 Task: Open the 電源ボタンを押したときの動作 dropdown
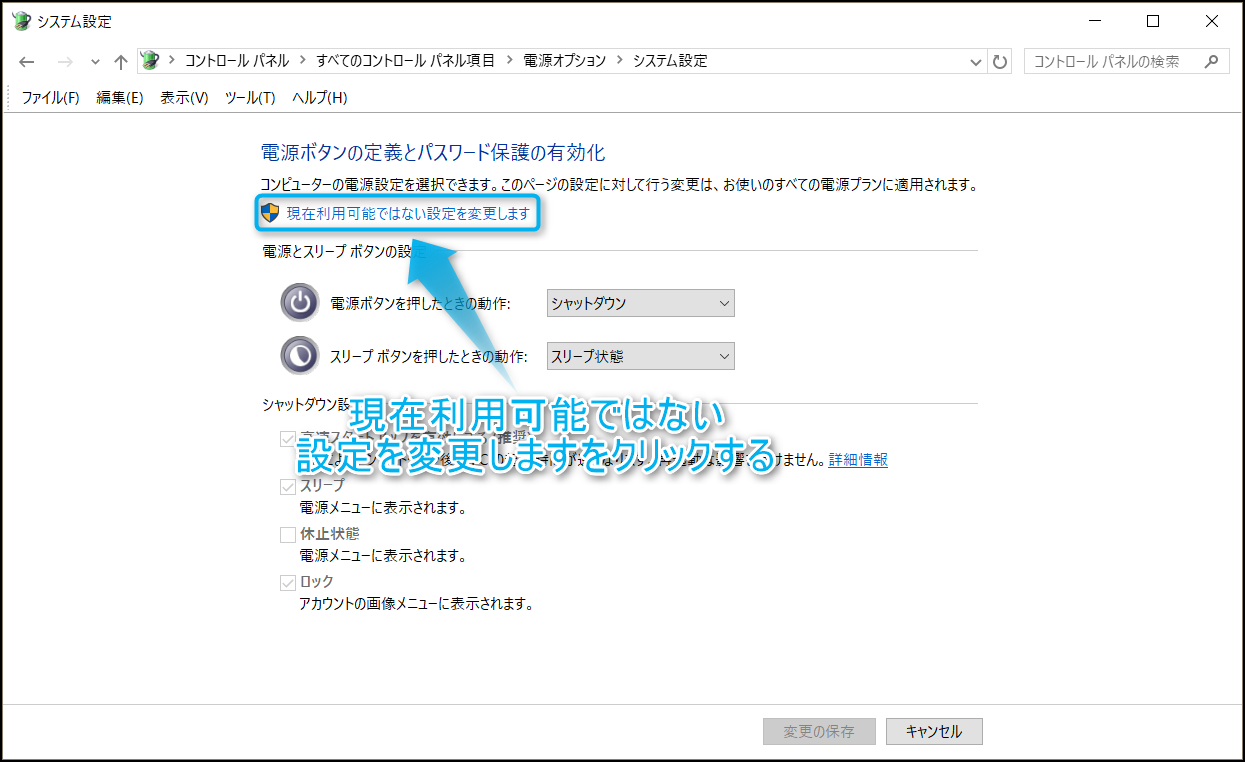640,303
